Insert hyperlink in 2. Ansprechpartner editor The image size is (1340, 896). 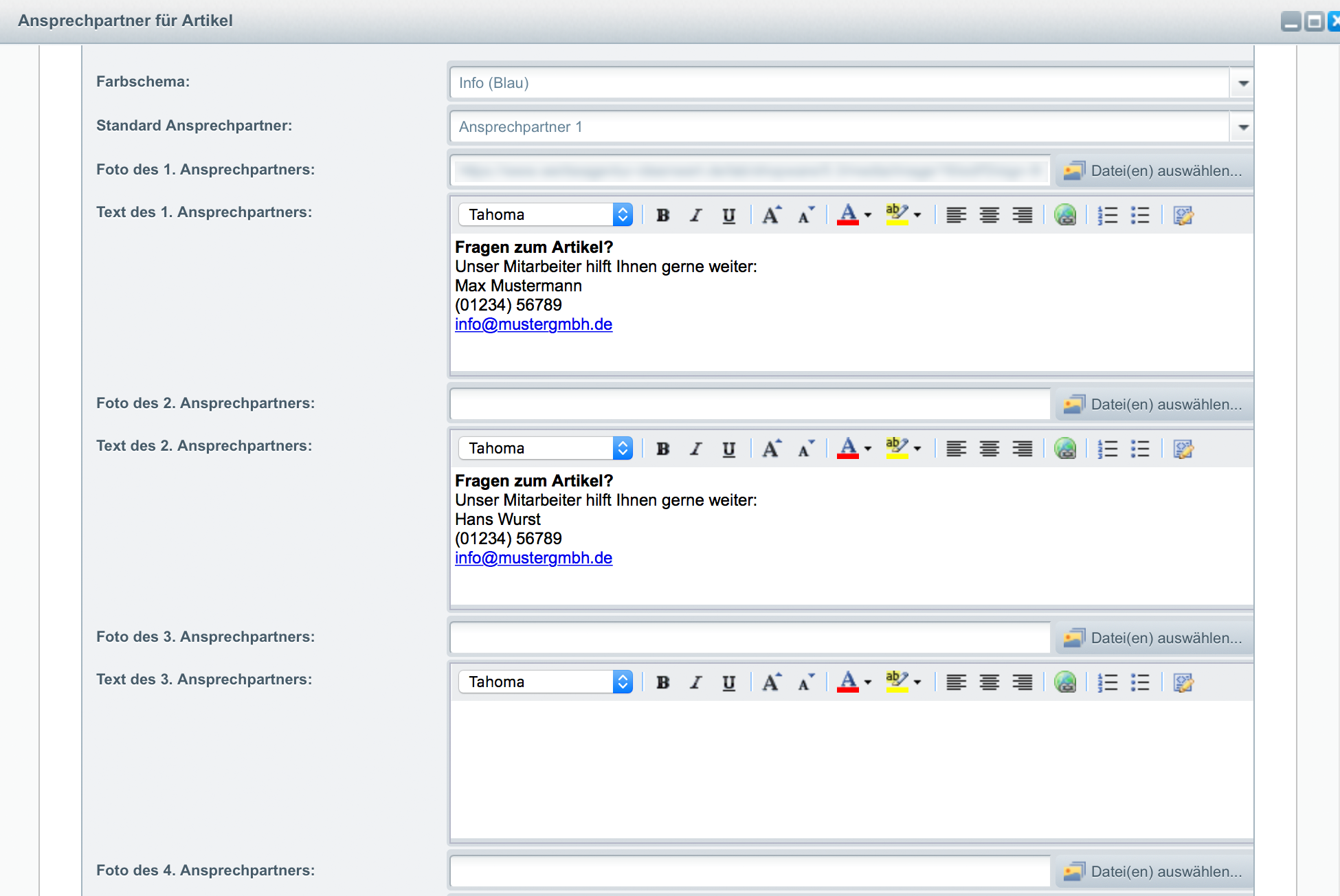[1065, 449]
